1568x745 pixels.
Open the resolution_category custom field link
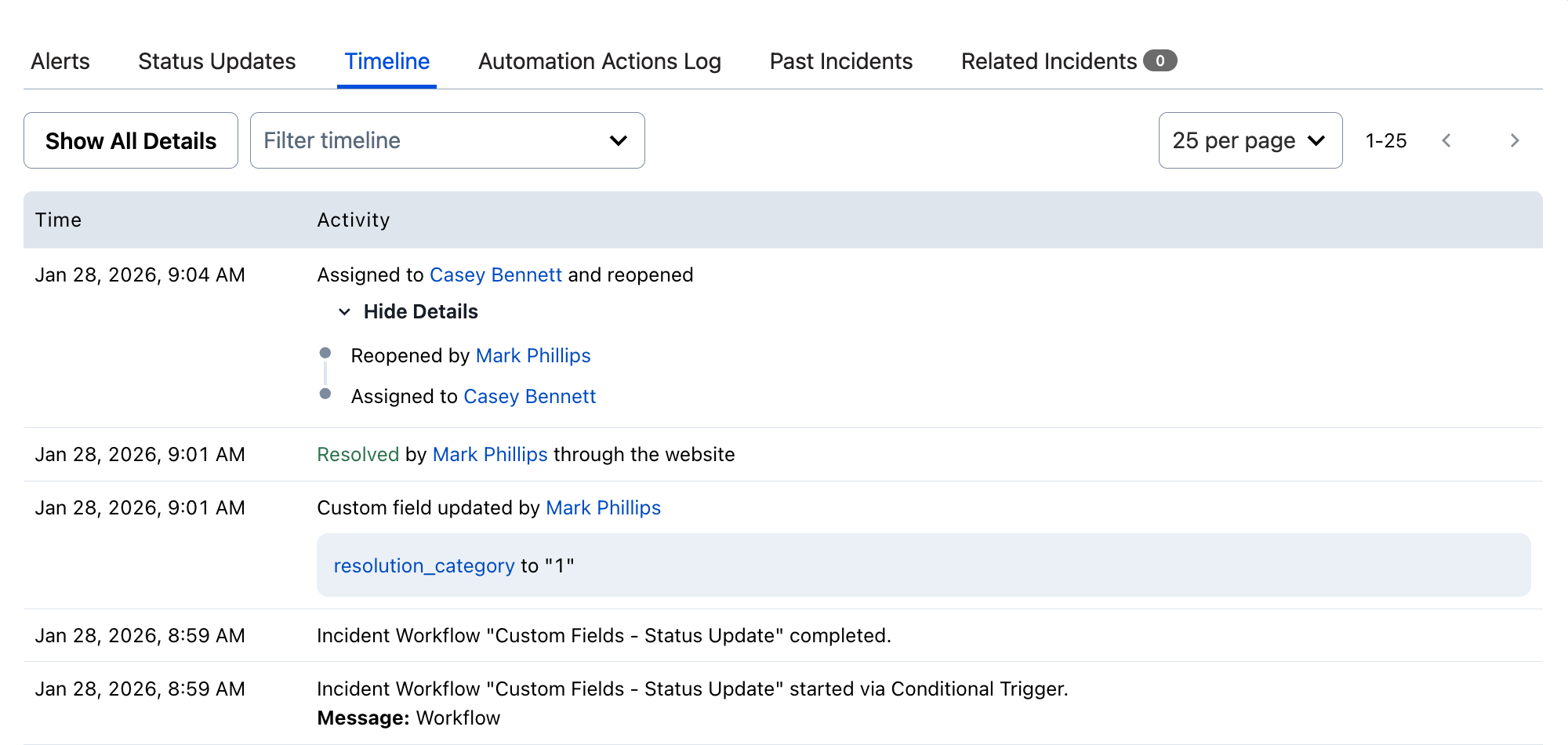tap(423, 565)
